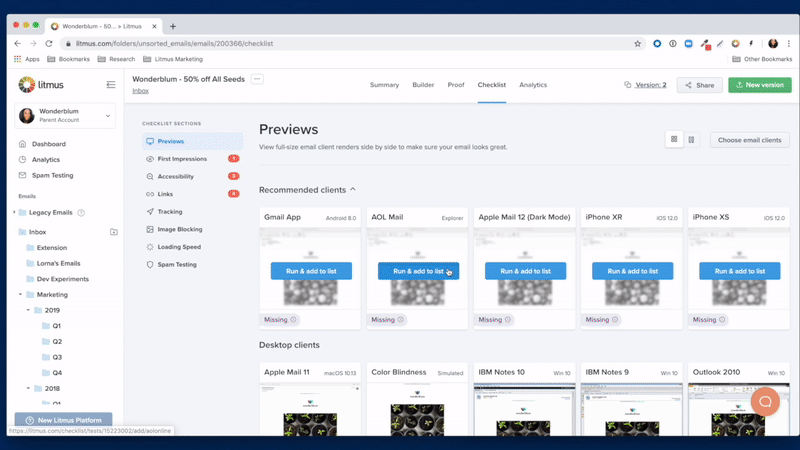Open the chat support bubble
The width and height of the screenshot is (800, 450).
click(765, 402)
